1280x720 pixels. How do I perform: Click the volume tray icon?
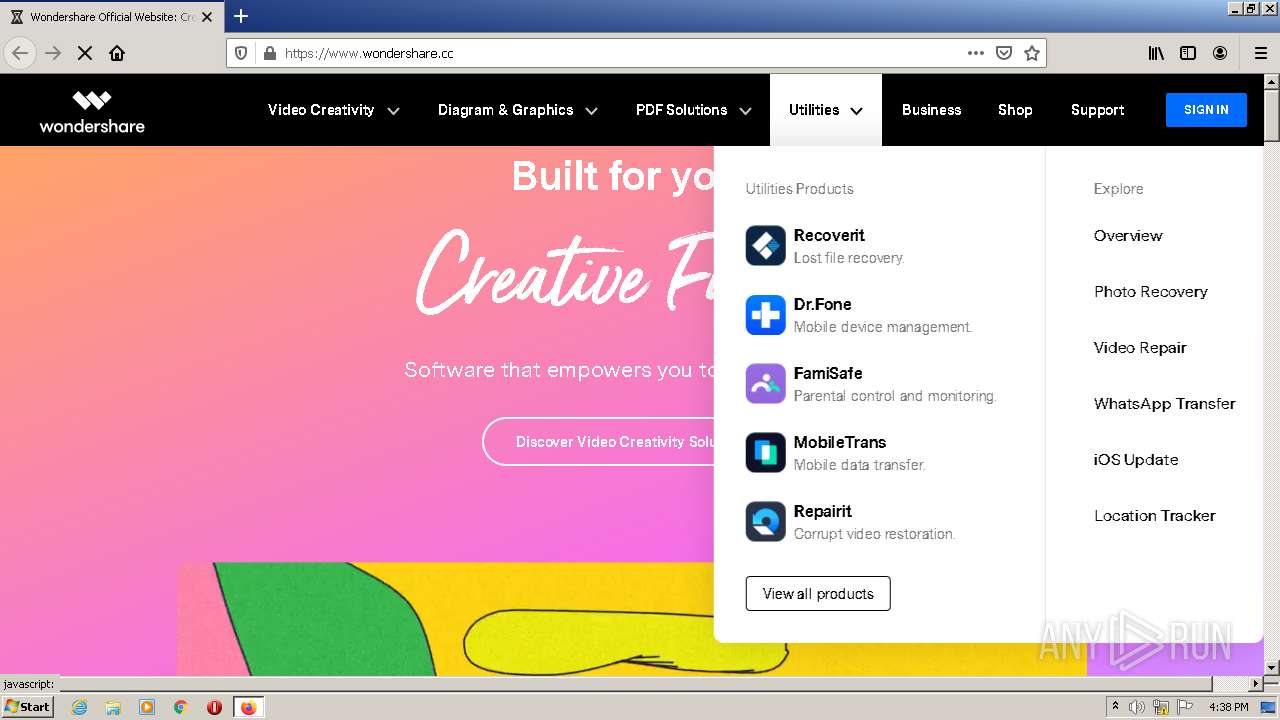coord(1137,707)
